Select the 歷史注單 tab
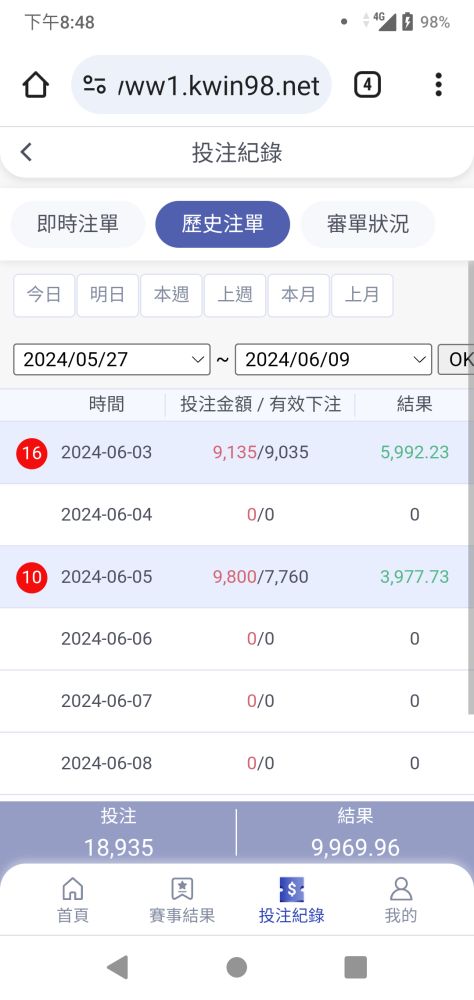This screenshot has height=1000, width=474. (x=223, y=224)
